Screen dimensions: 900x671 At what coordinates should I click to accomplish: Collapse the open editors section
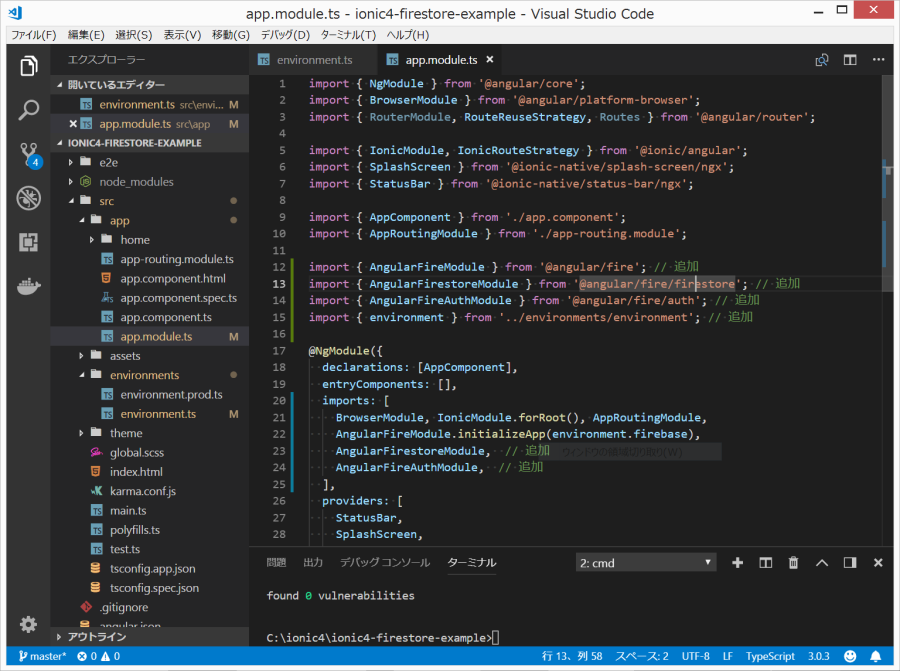tap(60, 85)
